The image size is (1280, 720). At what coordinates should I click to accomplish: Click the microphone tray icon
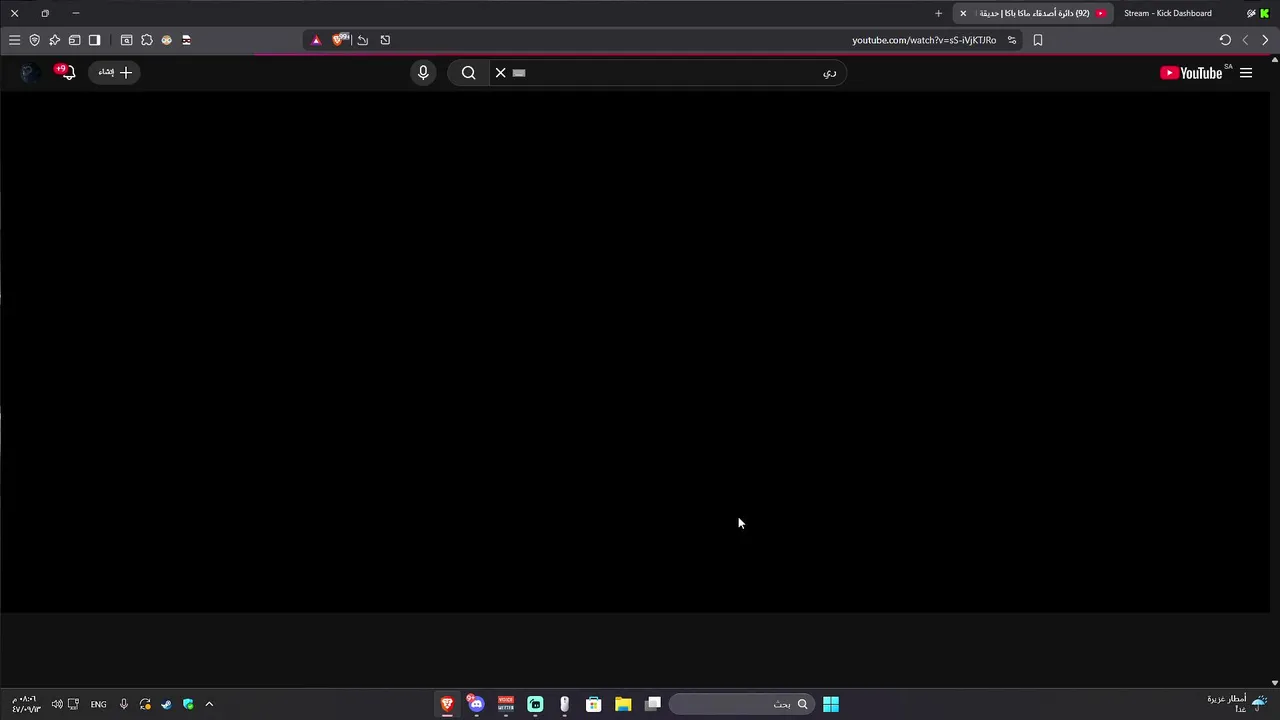pos(124,704)
